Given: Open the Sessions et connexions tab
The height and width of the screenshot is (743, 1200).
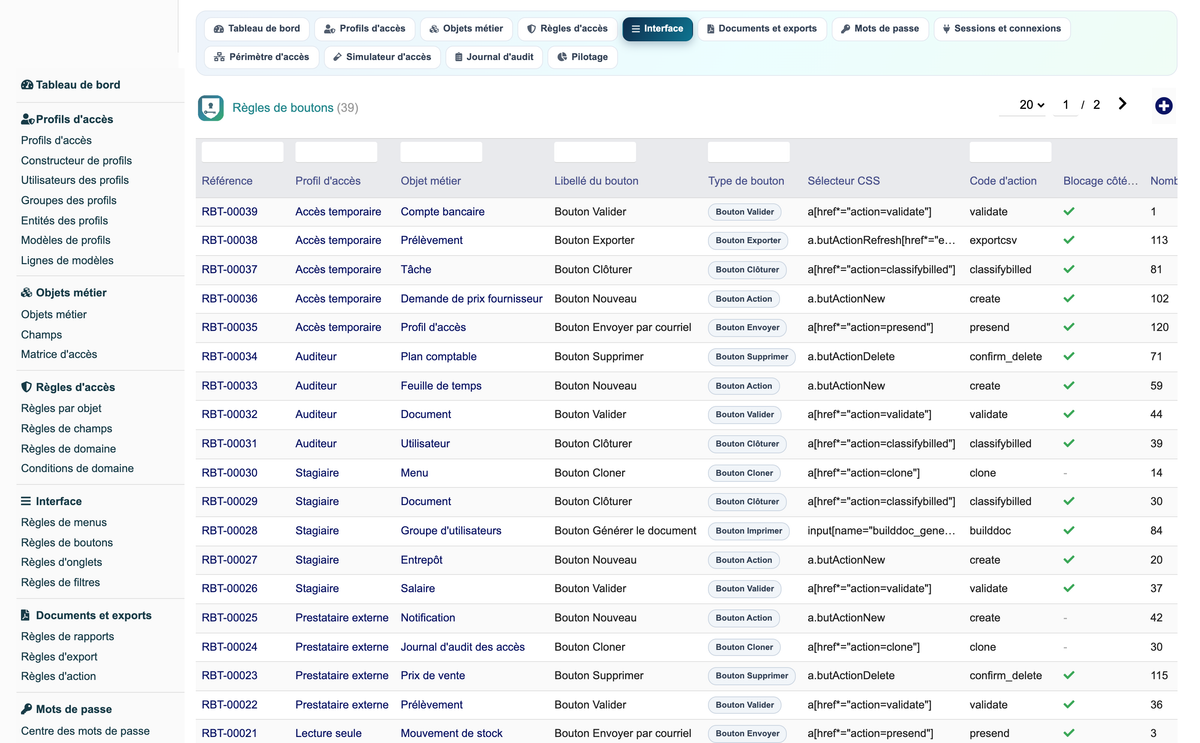Looking at the screenshot, I should click(x=1002, y=29).
